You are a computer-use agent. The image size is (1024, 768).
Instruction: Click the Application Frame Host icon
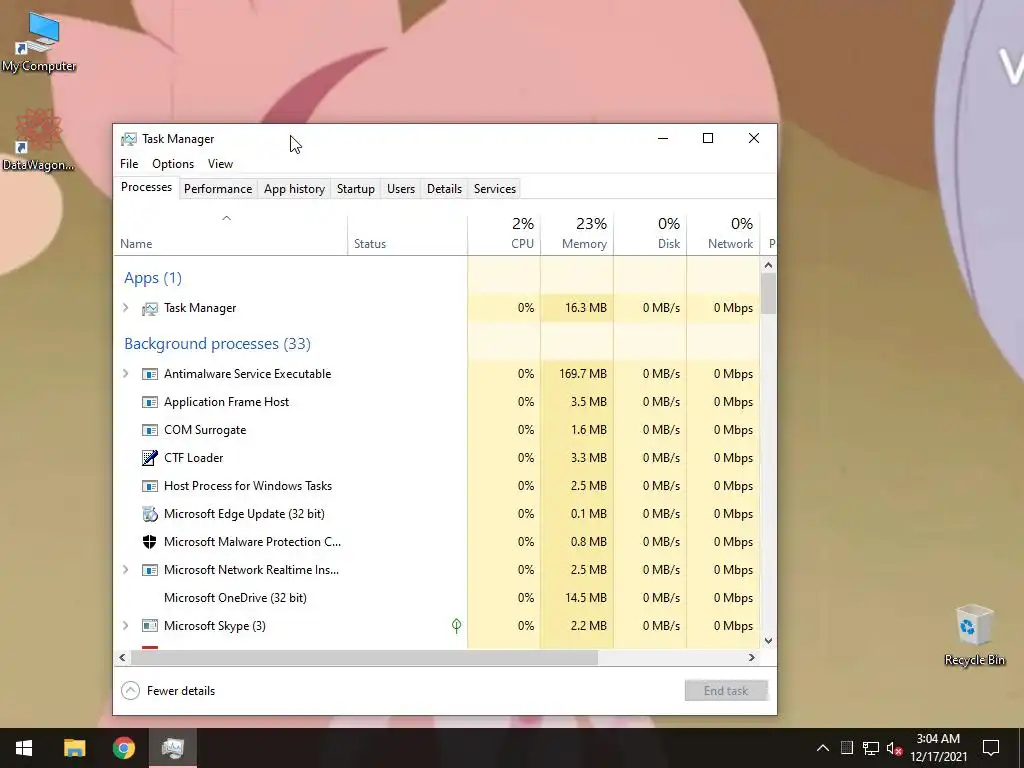(x=150, y=402)
